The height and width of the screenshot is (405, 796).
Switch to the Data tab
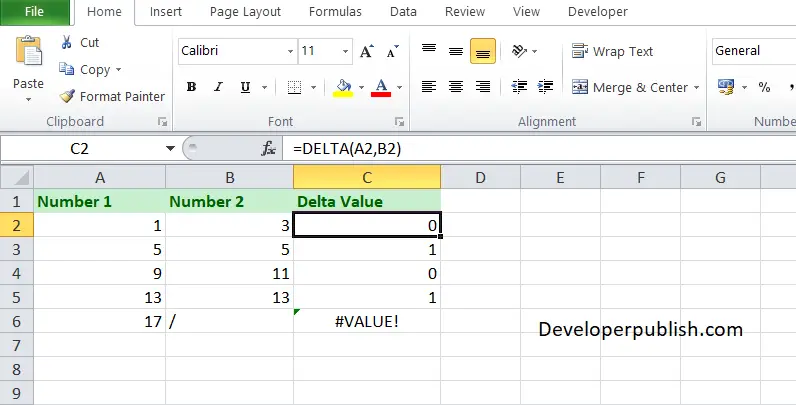403,12
